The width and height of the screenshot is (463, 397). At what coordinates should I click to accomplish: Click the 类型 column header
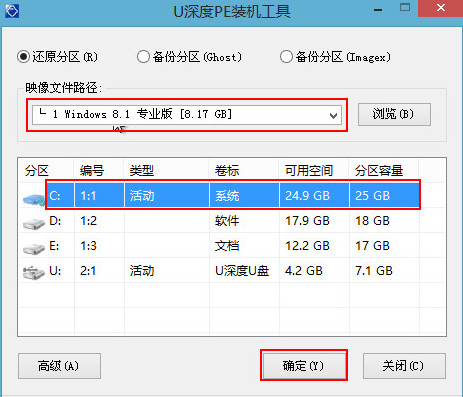pos(142,171)
